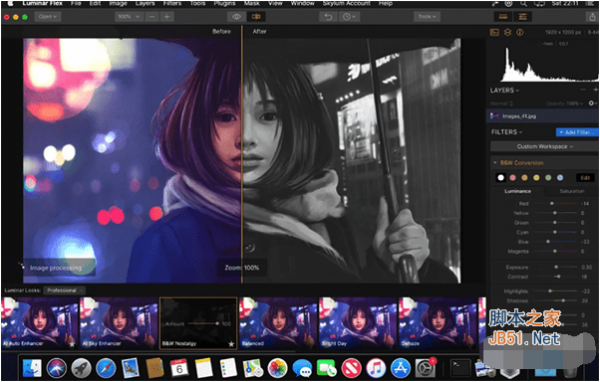Show the histogram panel icon
600x382 pixels.
(x=494, y=33)
